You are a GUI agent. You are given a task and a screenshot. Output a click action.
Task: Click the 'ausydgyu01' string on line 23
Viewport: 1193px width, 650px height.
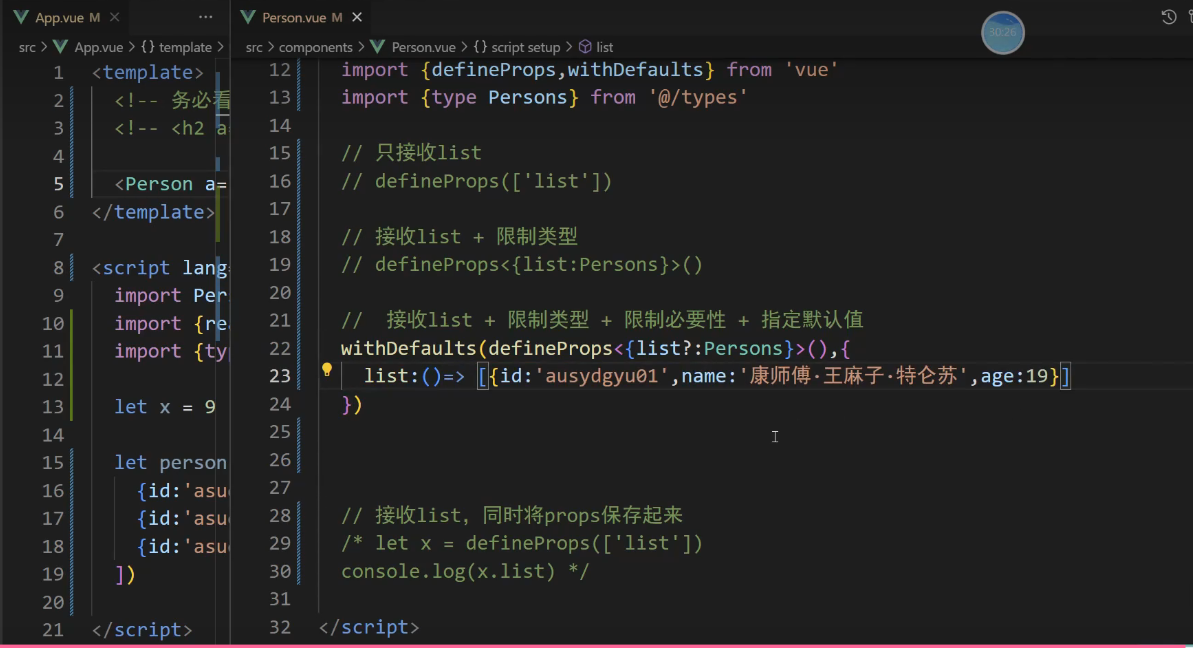pyautogui.click(x=601, y=376)
